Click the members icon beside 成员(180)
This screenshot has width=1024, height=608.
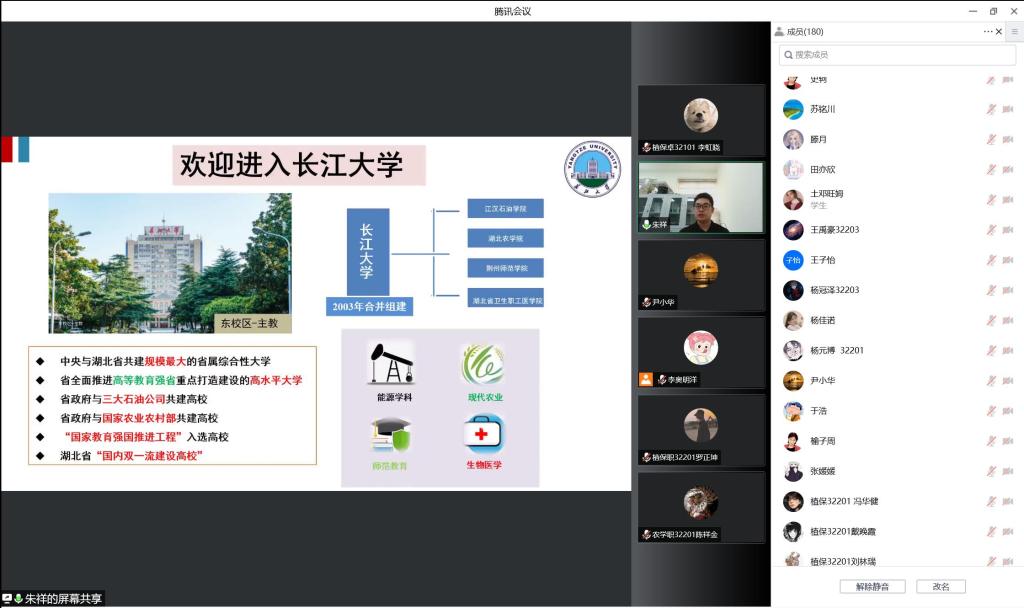coord(779,32)
